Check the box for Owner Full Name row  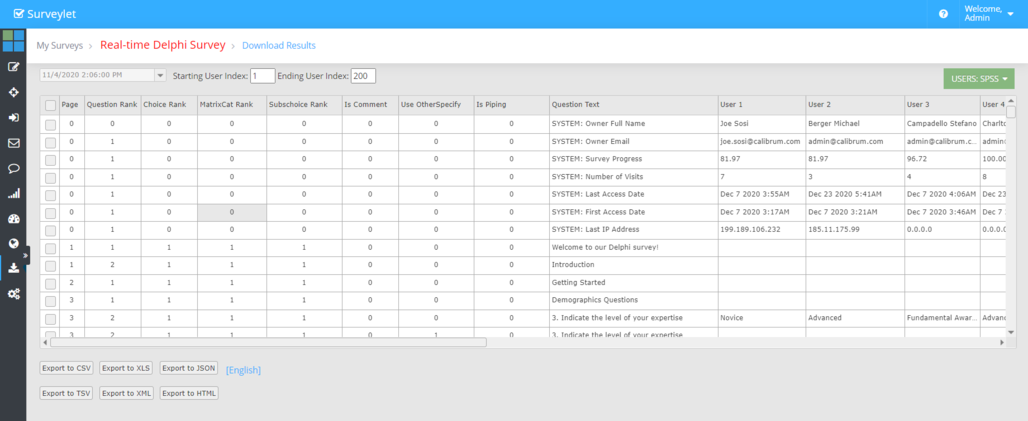pyautogui.click(x=50, y=123)
